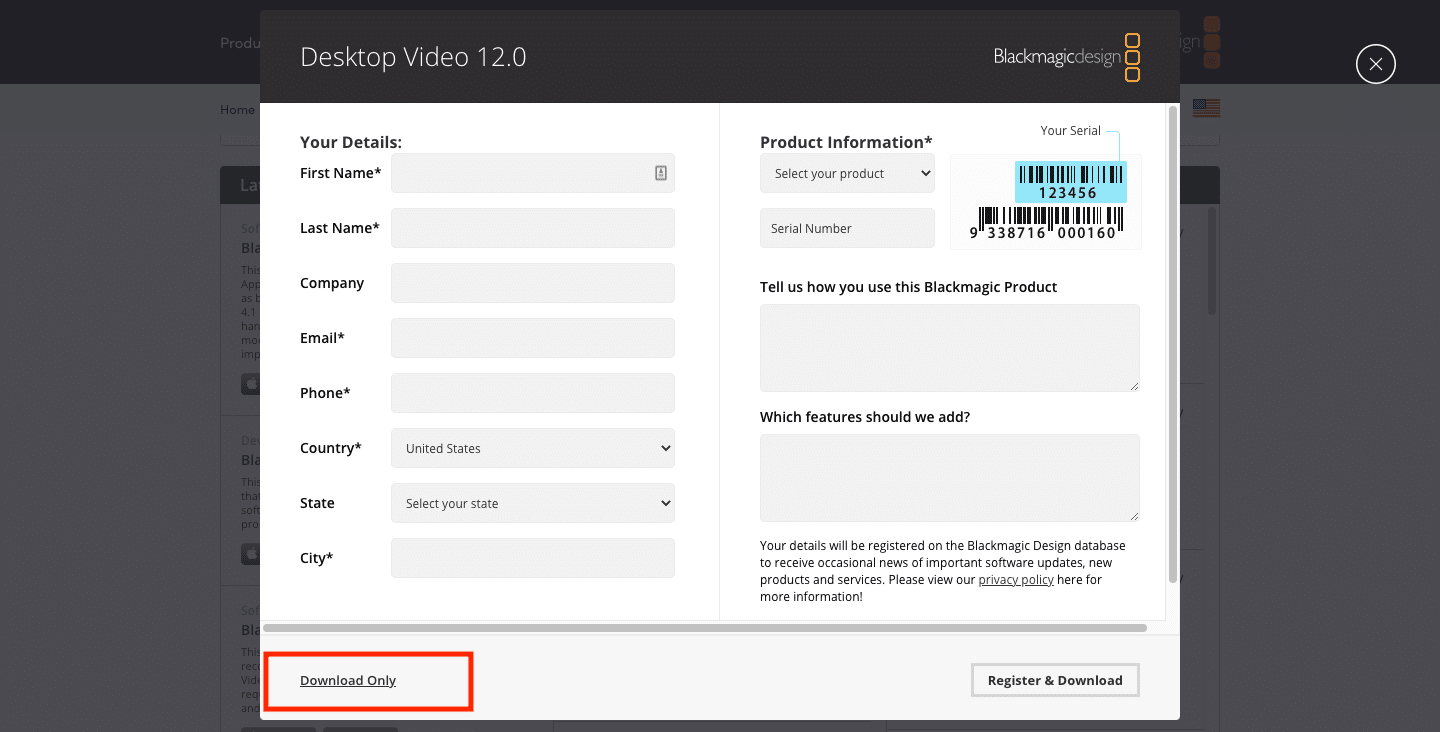The height and width of the screenshot is (732, 1440).
Task: Click into the Email field
Action: [533, 338]
